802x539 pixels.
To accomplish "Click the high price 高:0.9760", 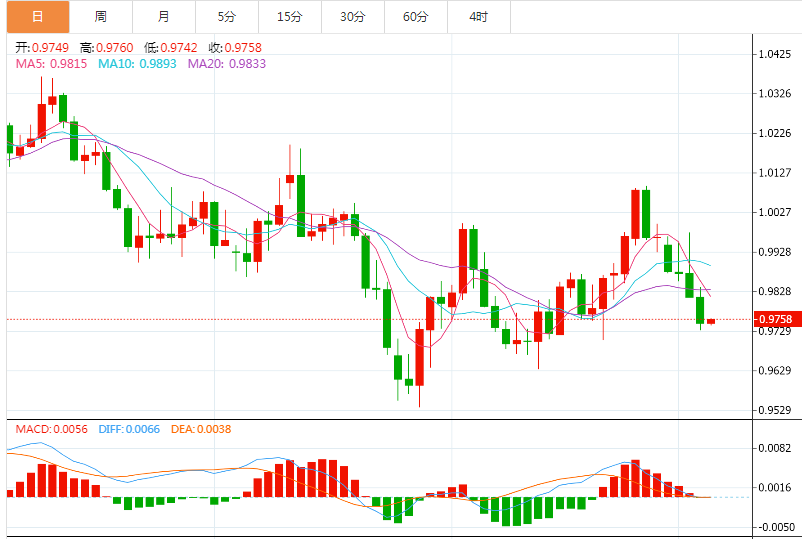I will pos(106,48).
